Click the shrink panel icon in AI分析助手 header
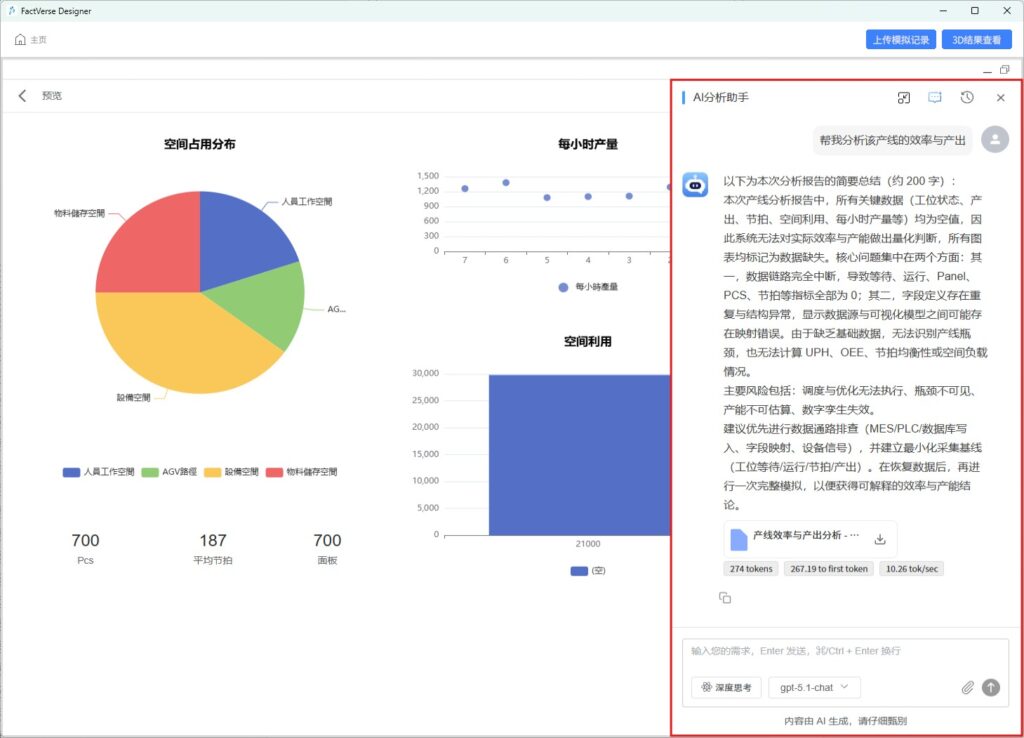 click(x=903, y=98)
